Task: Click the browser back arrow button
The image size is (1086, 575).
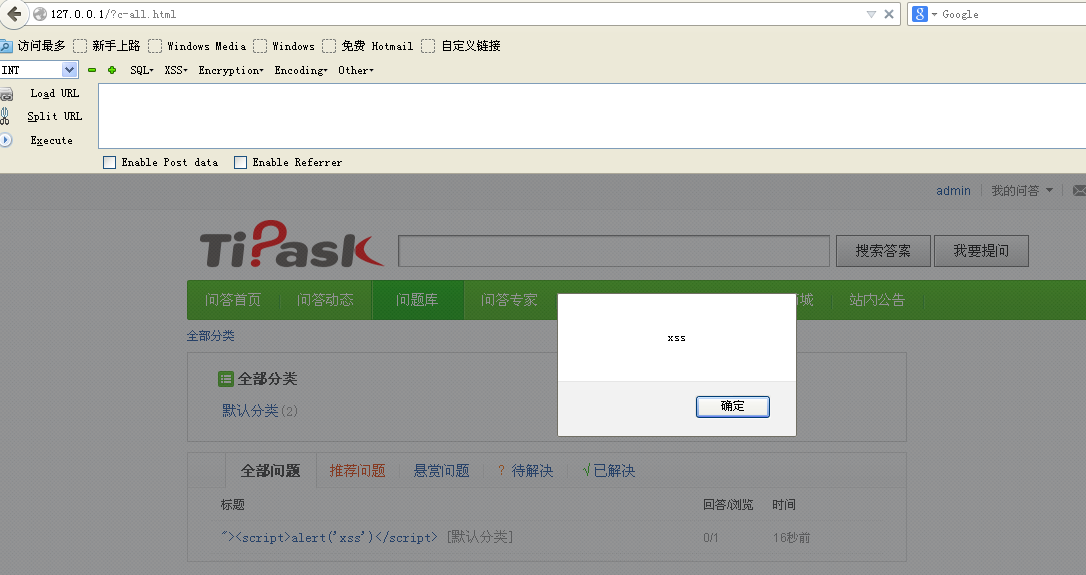Action: [x=13, y=14]
